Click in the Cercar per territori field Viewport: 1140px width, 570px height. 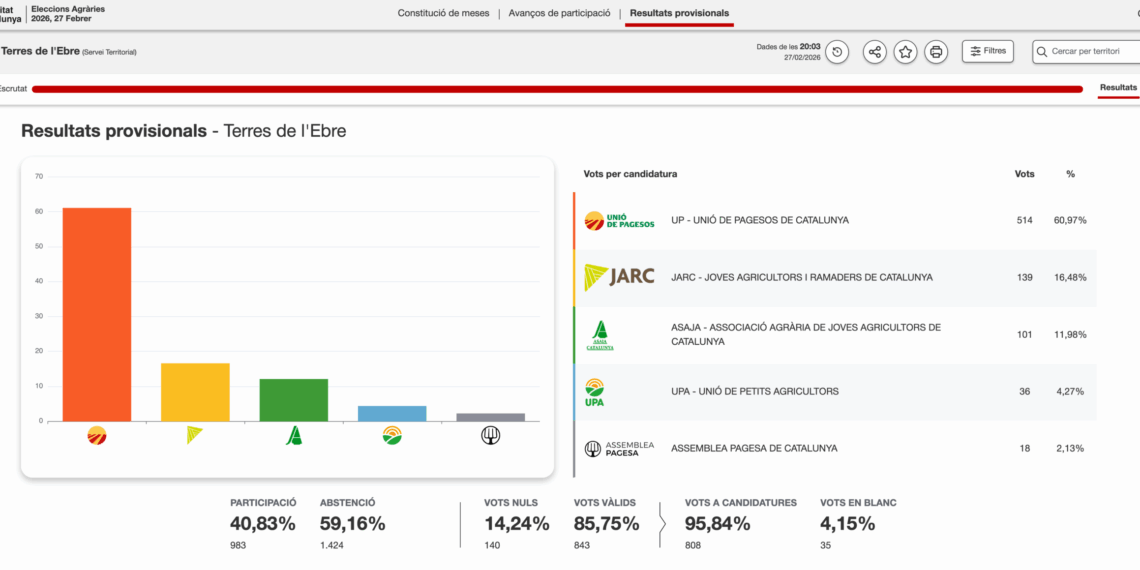[1090, 51]
